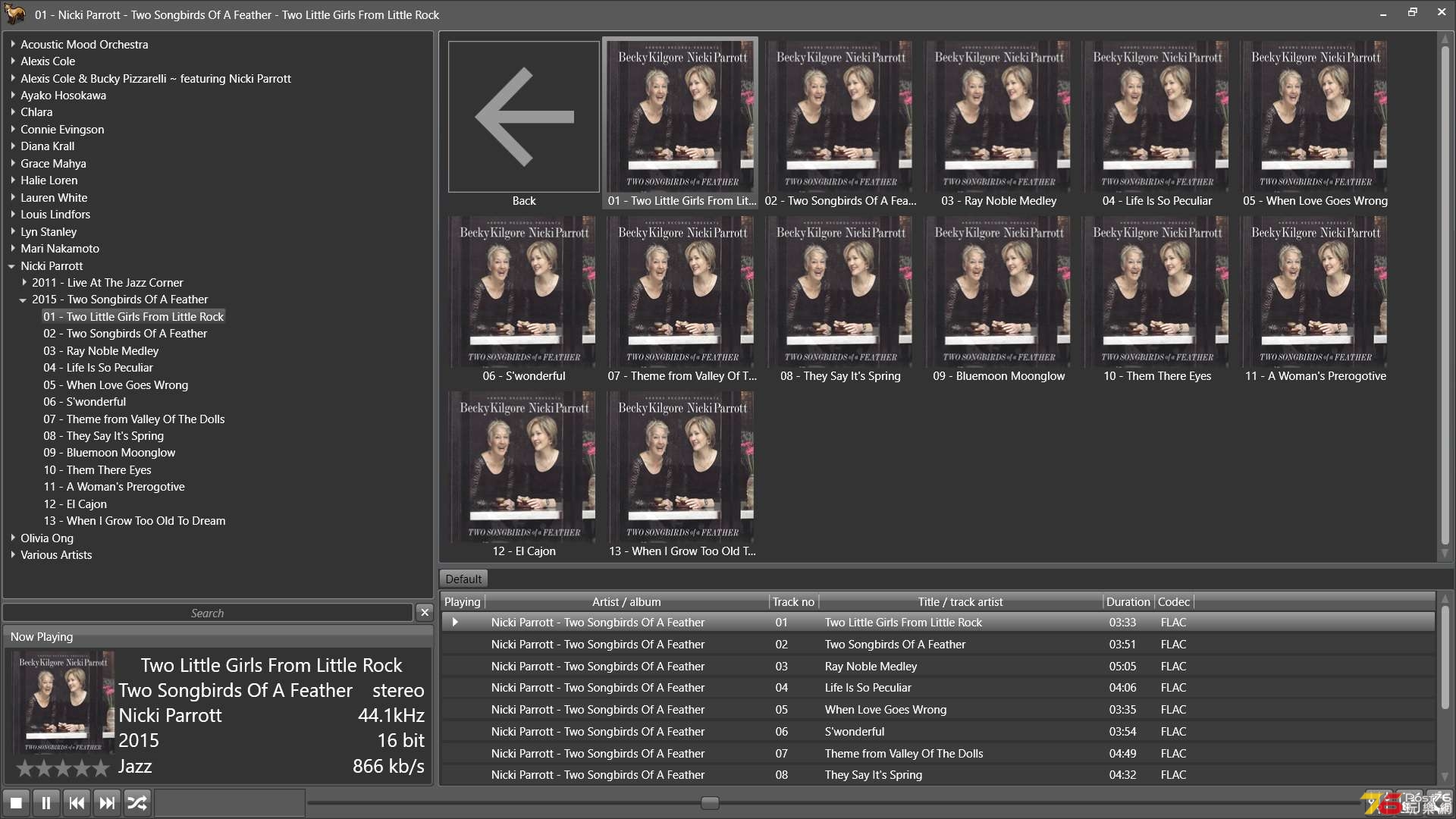This screenshot has width=1456, height=819.
Task: Expand the Olivia Ong artist node
Action: pos(13,538)
